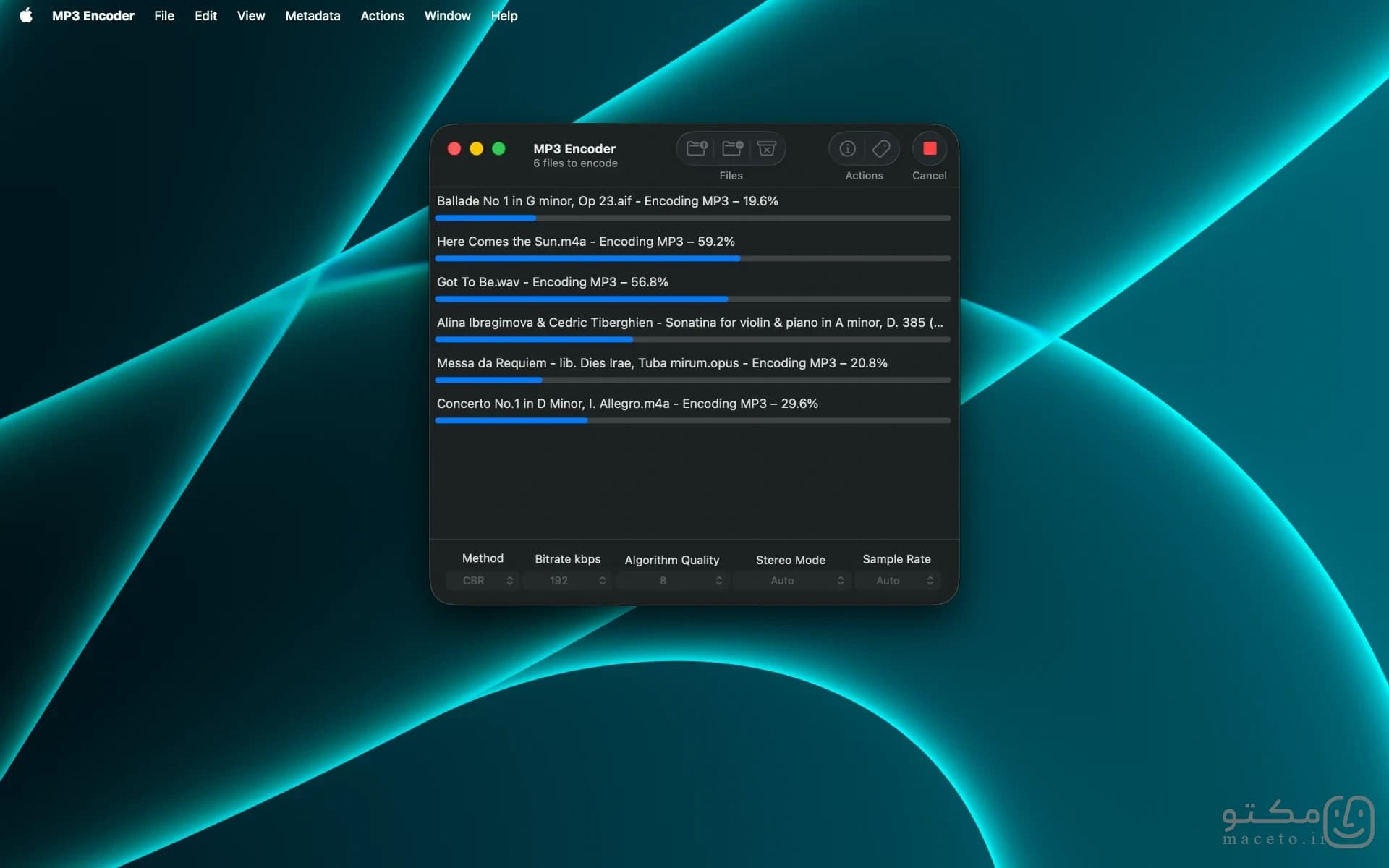The width and height of the screenshot is (1389, 868).
Task: Click the Messa da Requiem progress bar
Action: coord(693,380)
